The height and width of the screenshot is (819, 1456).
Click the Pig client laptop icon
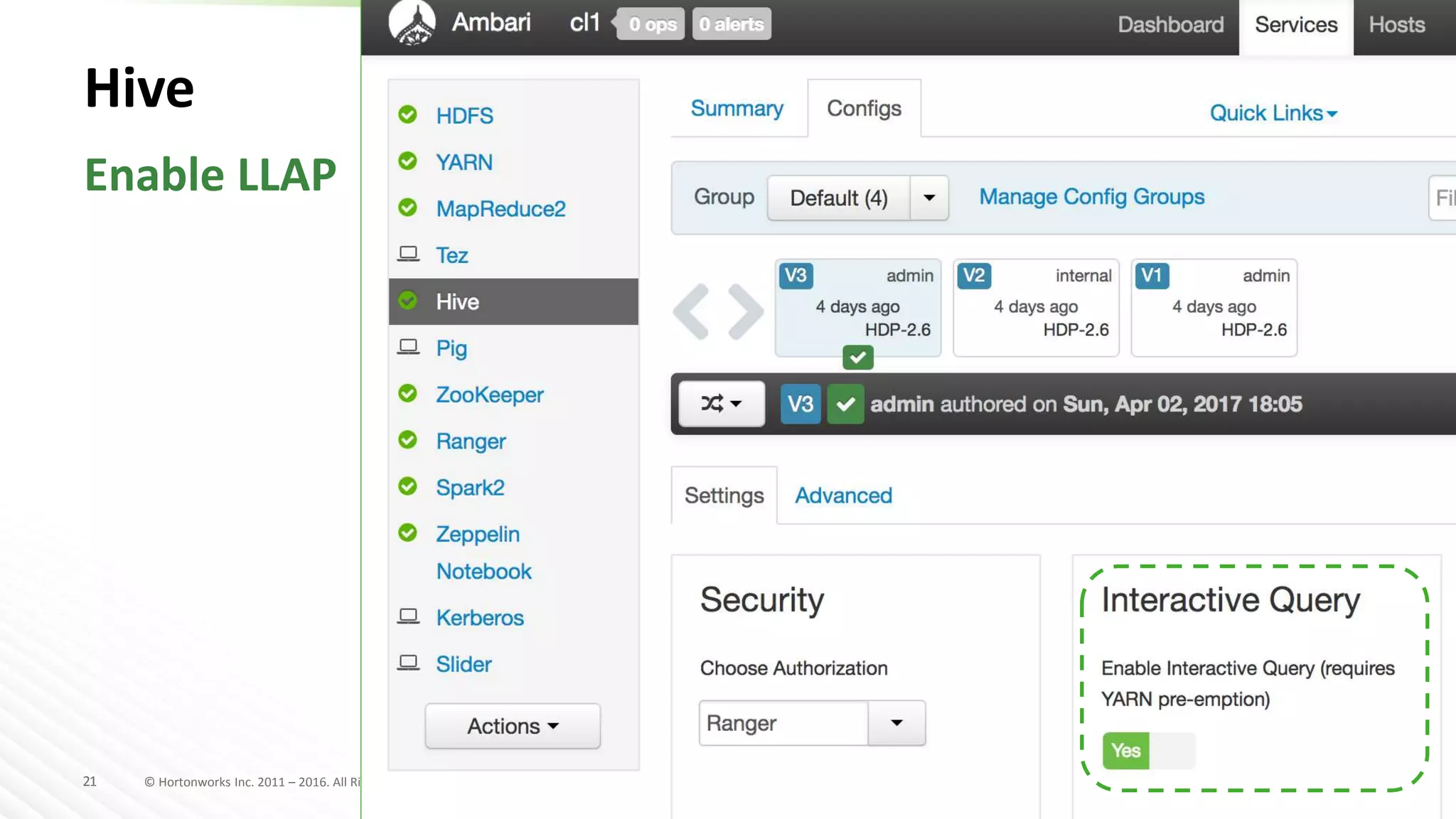[408, 347]
